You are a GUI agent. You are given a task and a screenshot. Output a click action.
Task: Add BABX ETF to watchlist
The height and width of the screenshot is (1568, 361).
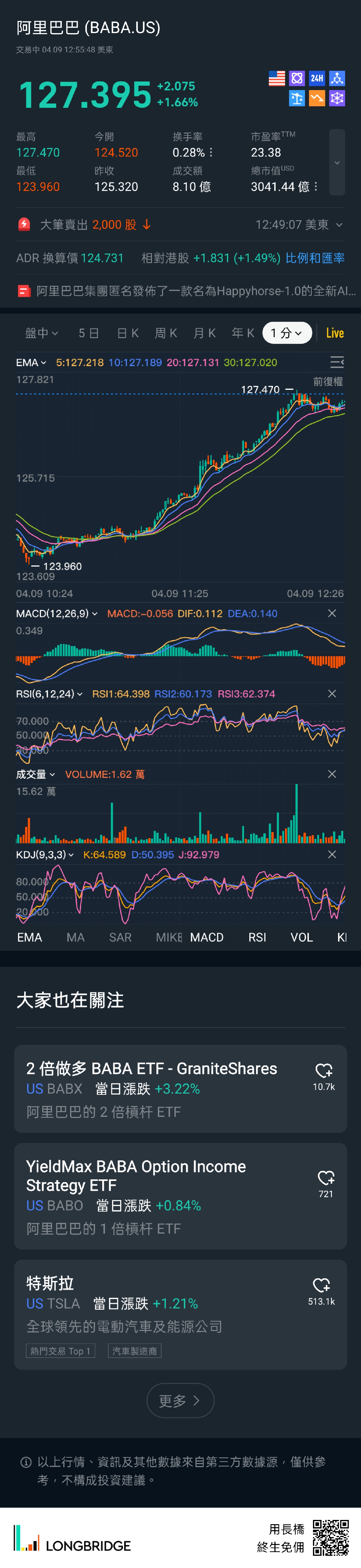coord(323,1071)
